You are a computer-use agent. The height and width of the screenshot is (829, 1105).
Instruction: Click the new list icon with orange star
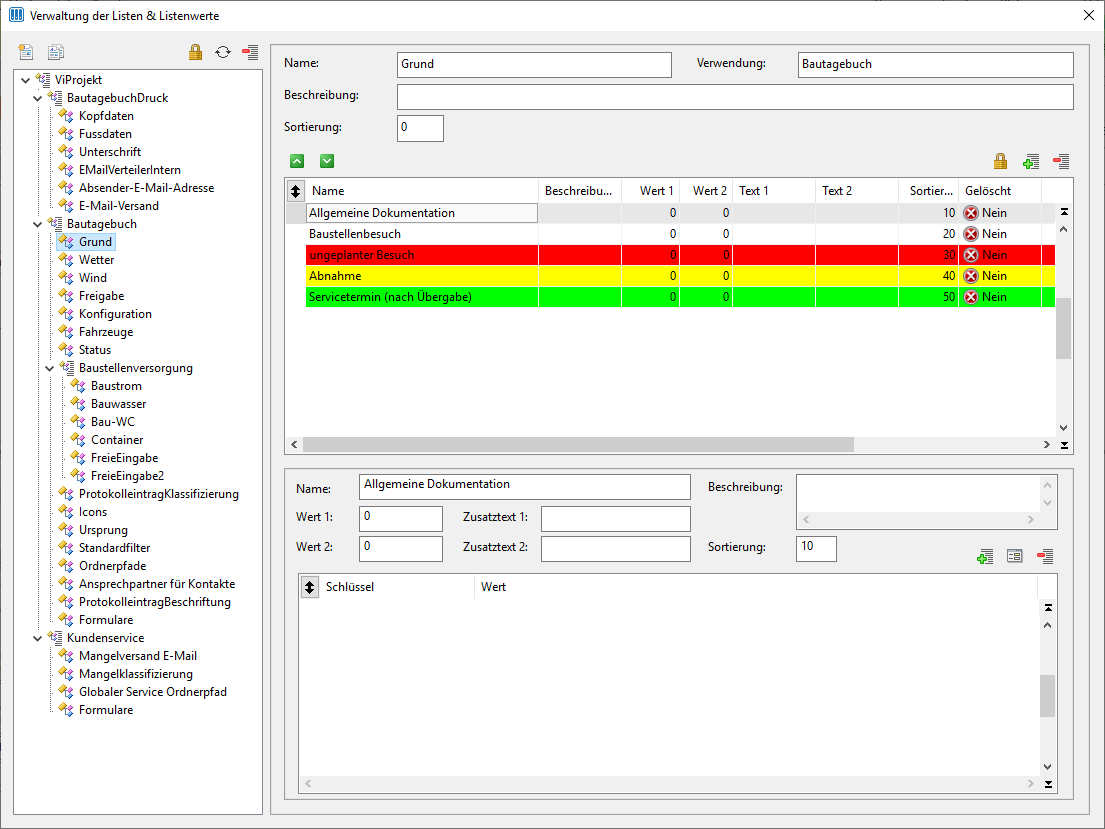tap(26, 51)
